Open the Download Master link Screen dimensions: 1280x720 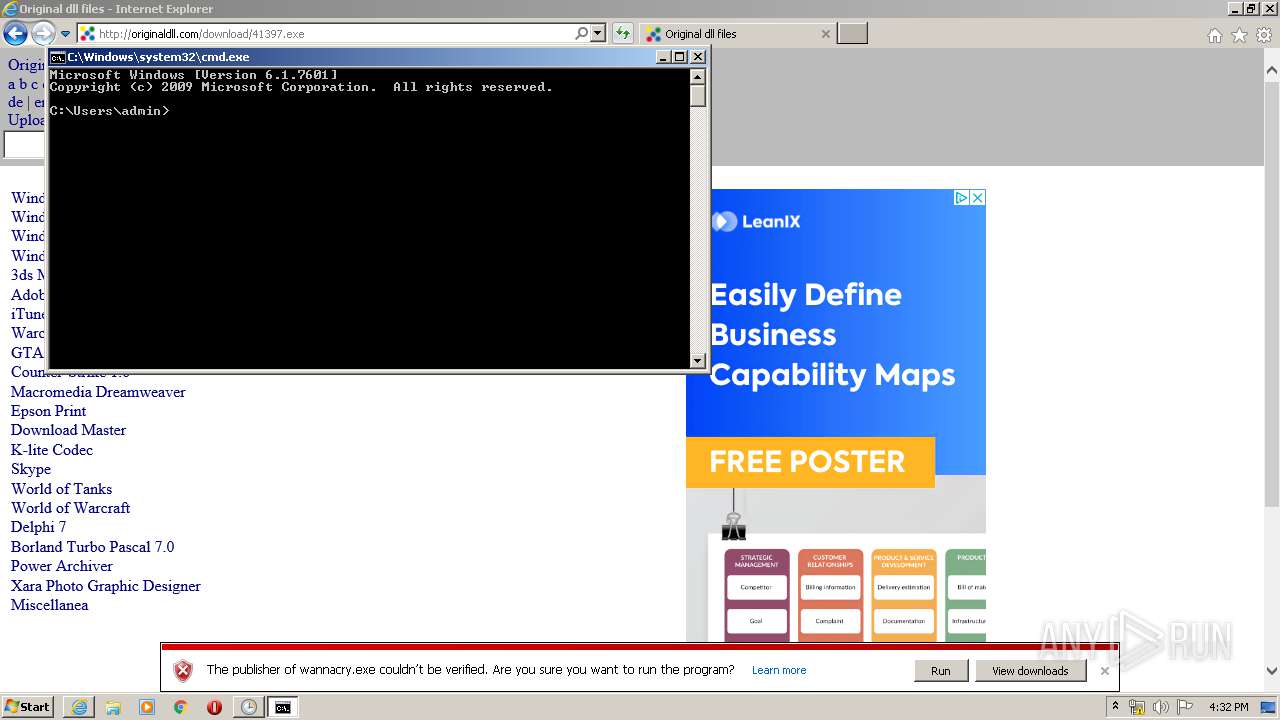68,430
